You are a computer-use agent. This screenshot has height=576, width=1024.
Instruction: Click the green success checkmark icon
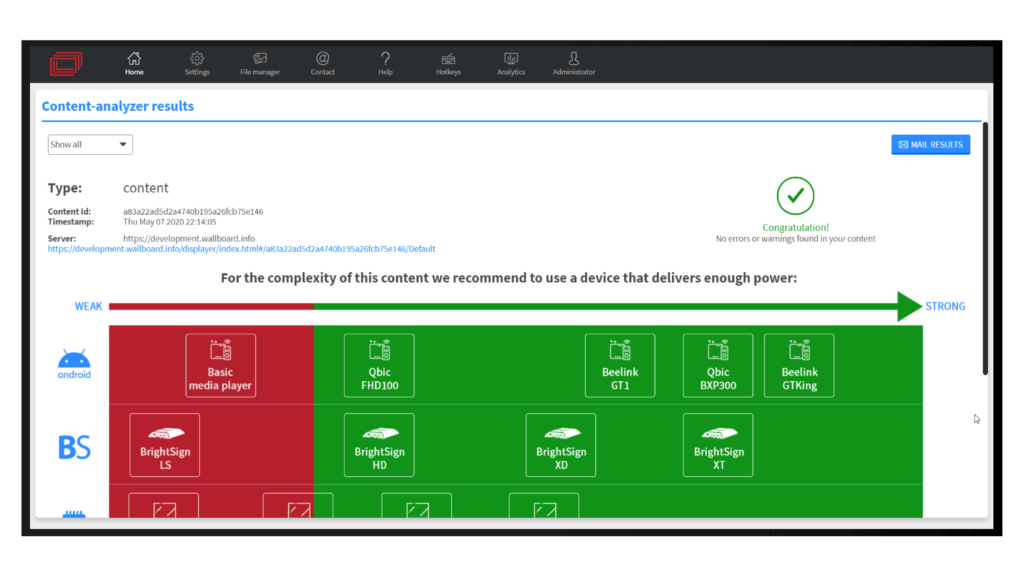click(795, 195)
